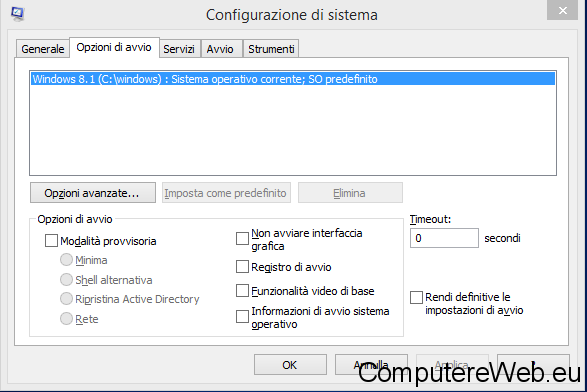The height and width of the screenshot is (392, 587).
Task: Go to the Strumenti tab
Action: (x=271, y=49)
